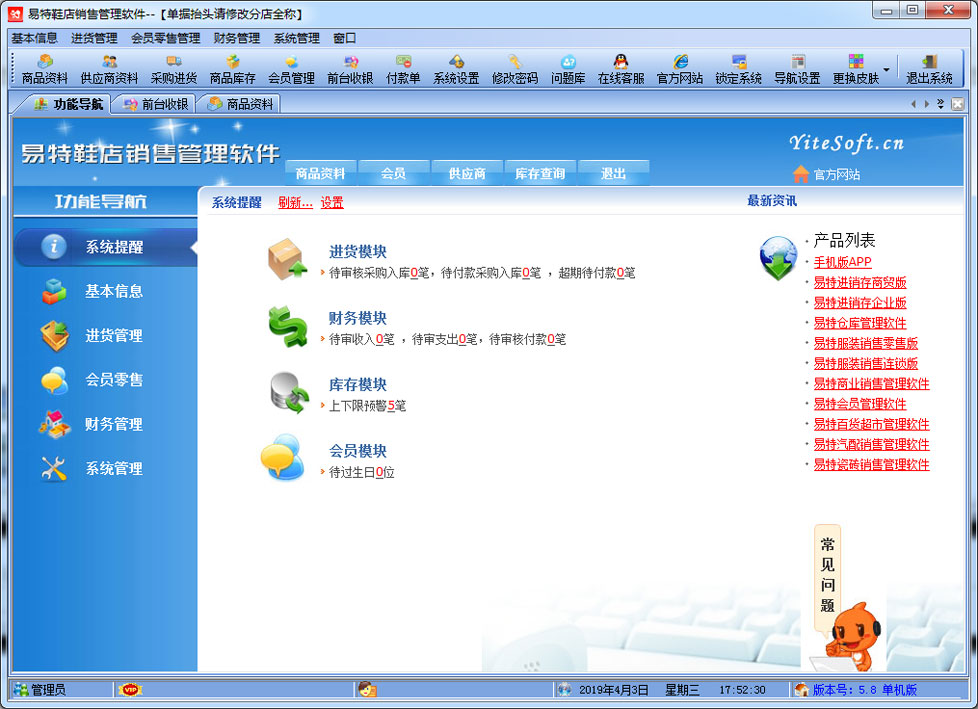Image resolution: width=978 pixels, height=709 pixels.
Task: Open 在线客服 penguin icon
Action: (x=621, y=69)
